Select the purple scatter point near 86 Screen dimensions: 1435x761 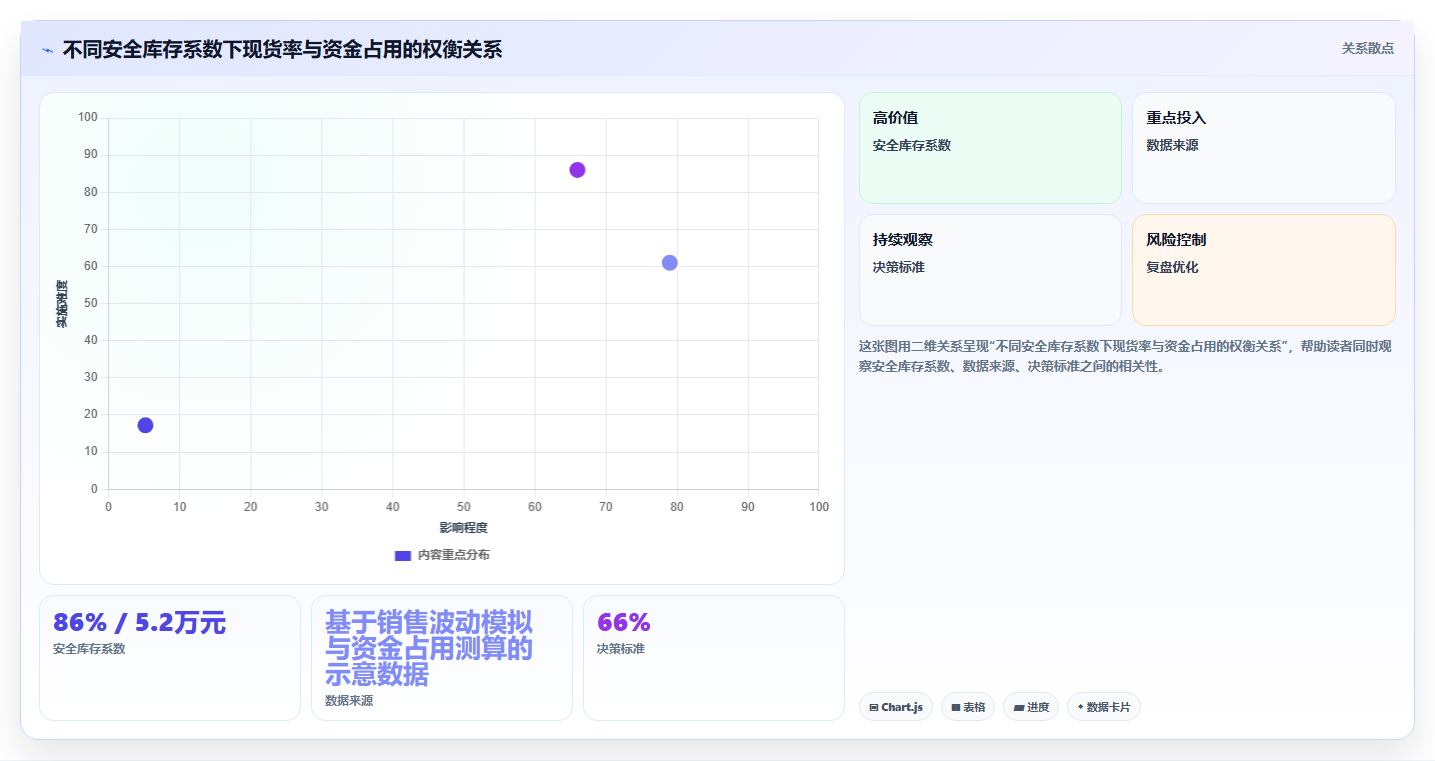[x=577, y=170]
